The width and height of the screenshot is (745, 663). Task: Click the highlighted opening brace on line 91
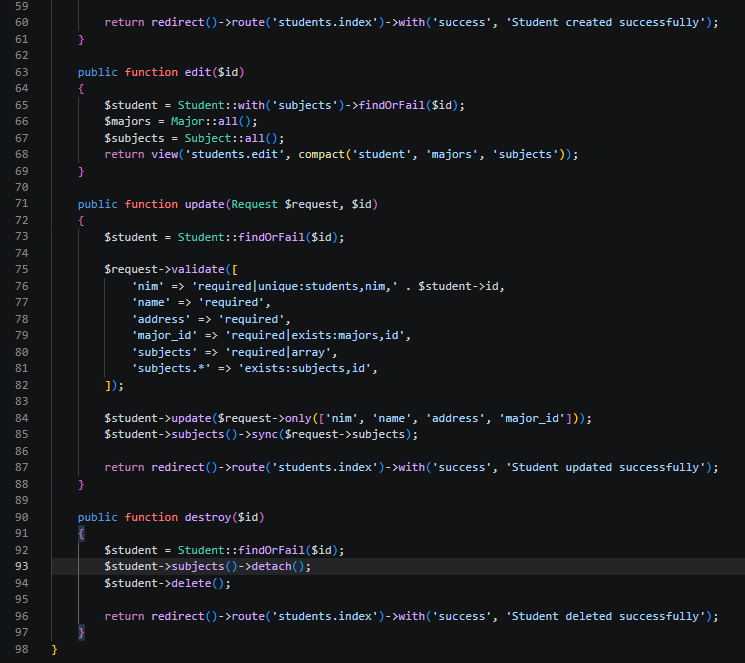(x=81, y=534)
